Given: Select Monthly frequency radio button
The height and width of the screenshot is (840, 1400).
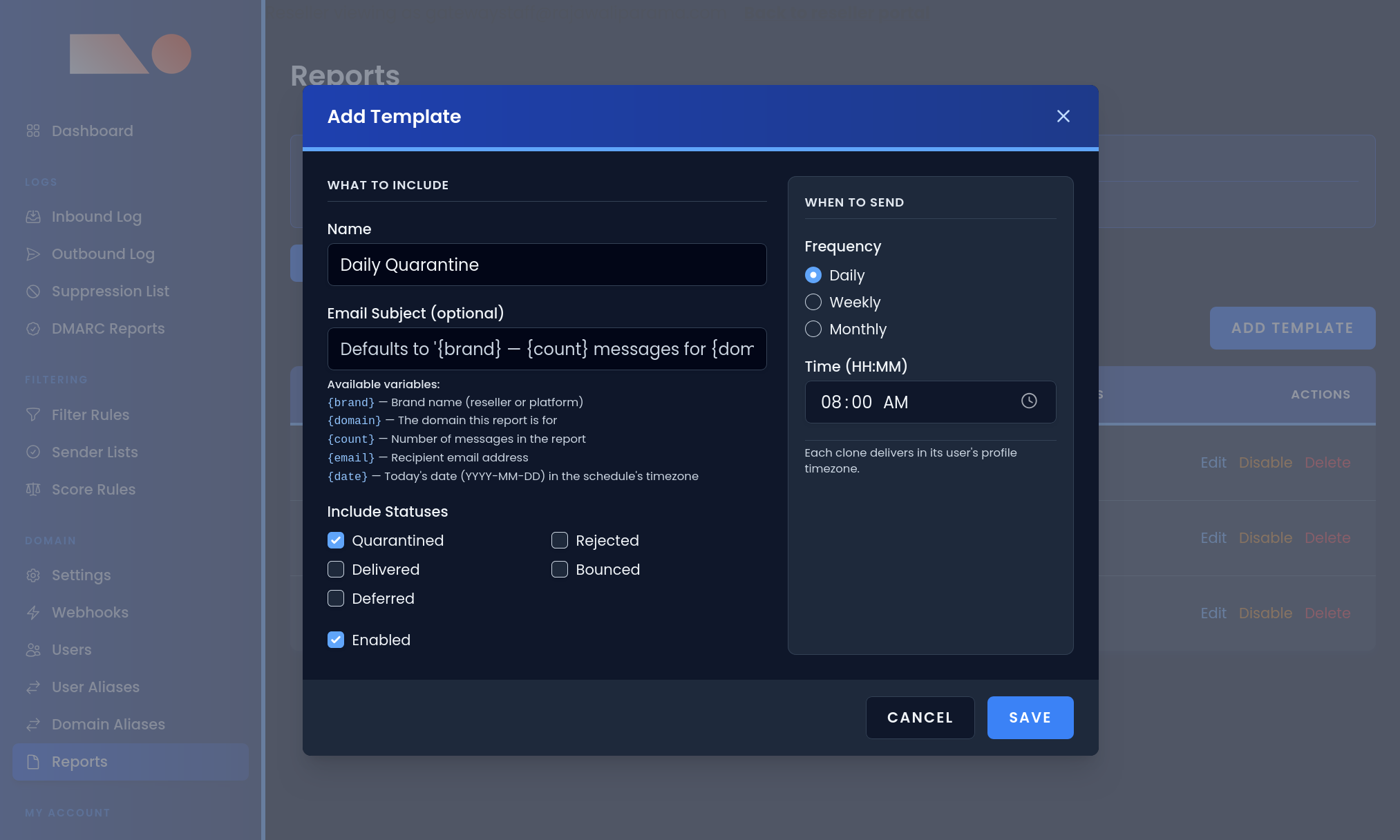Looking at the screenshot, I should [813, 329].
